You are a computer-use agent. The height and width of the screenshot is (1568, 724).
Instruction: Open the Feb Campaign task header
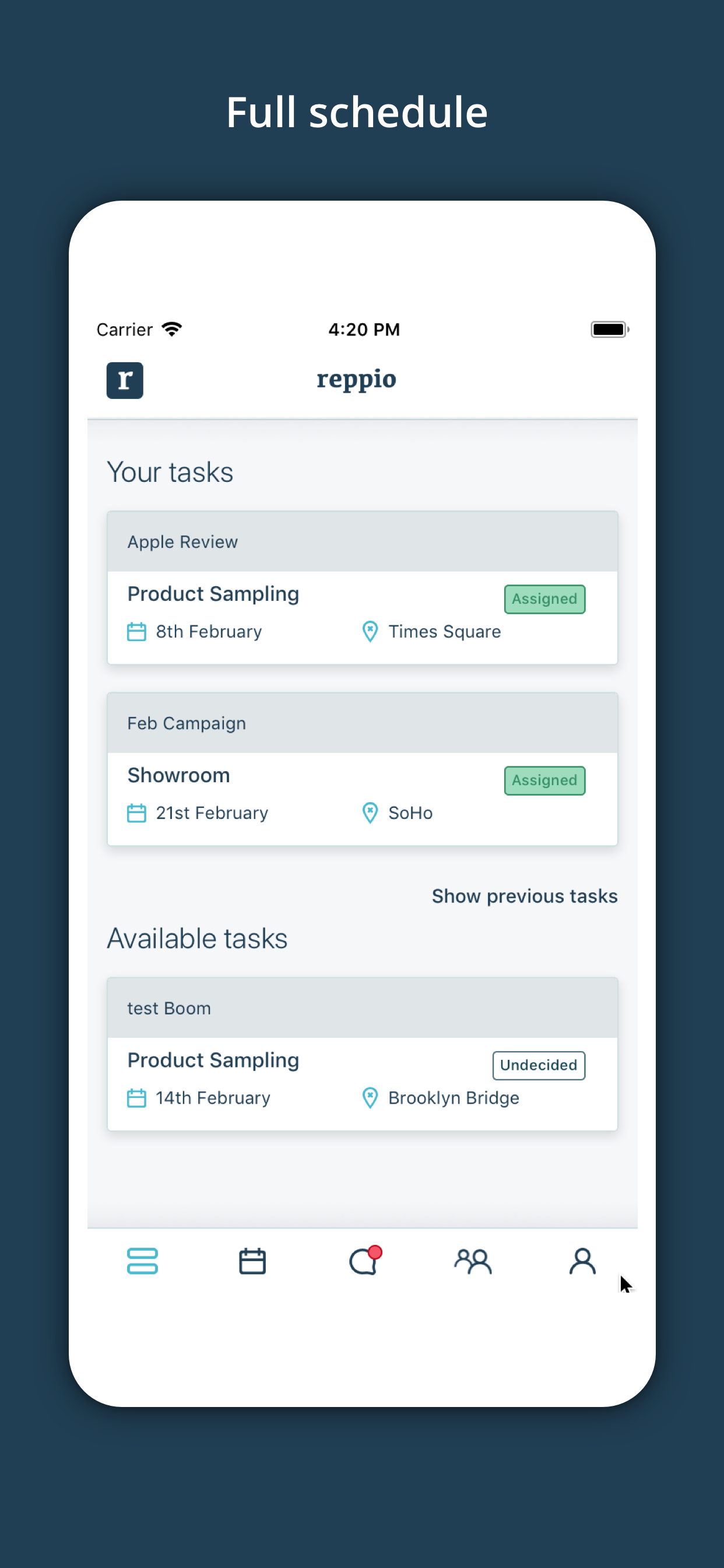362,723
